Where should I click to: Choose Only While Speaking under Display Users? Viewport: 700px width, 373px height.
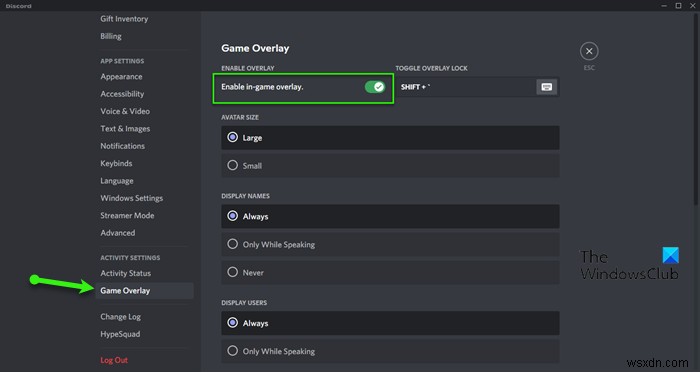(390, 351)
